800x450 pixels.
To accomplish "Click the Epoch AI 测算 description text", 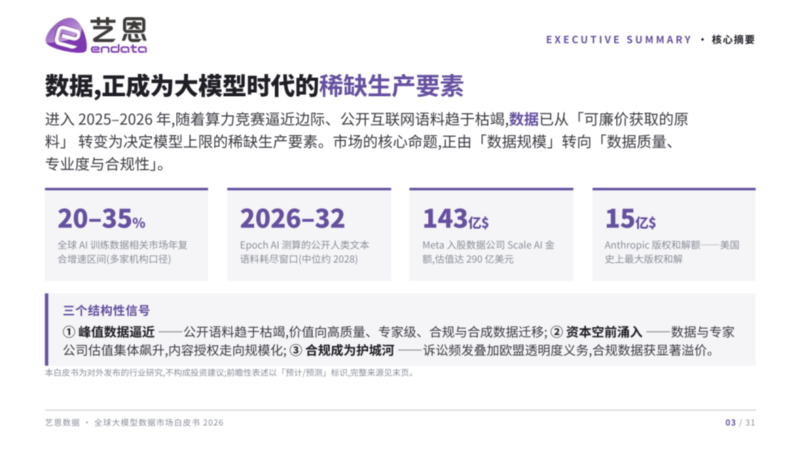I will (x=305, y=252).
